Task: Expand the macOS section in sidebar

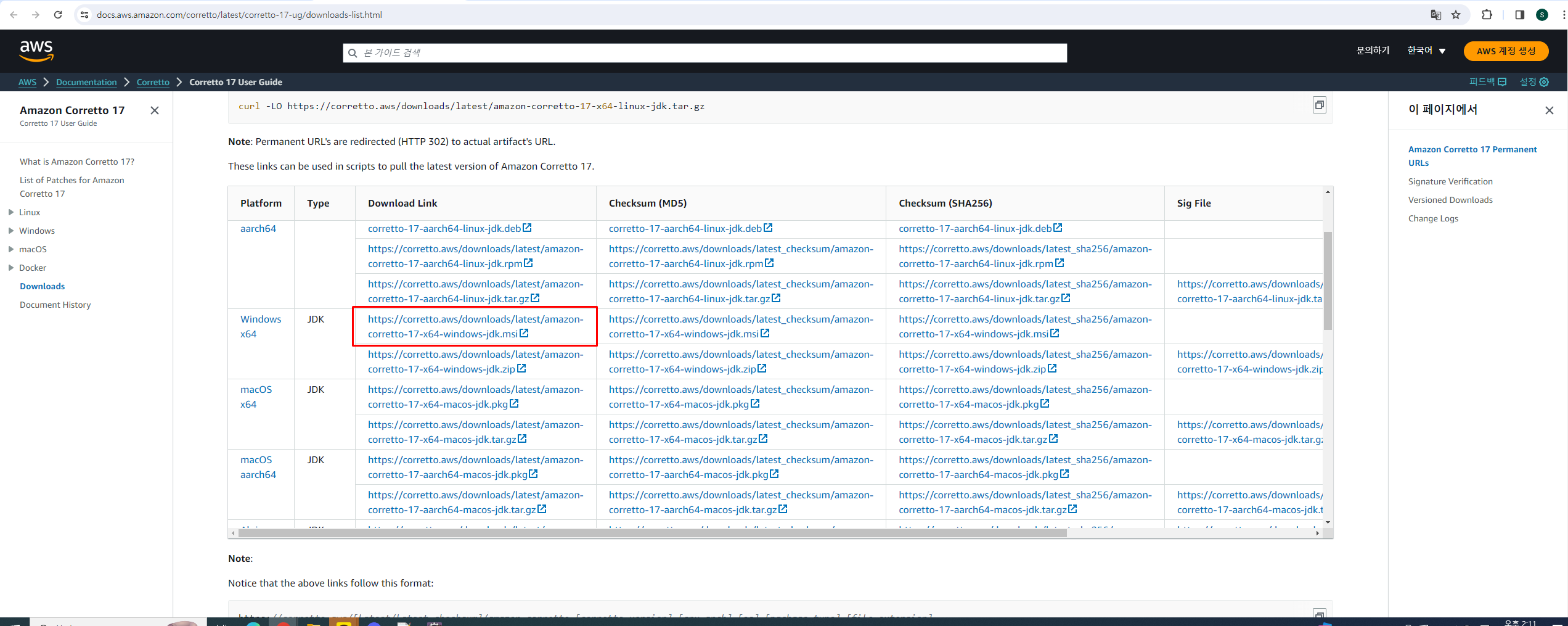Action: coord(11,249)
